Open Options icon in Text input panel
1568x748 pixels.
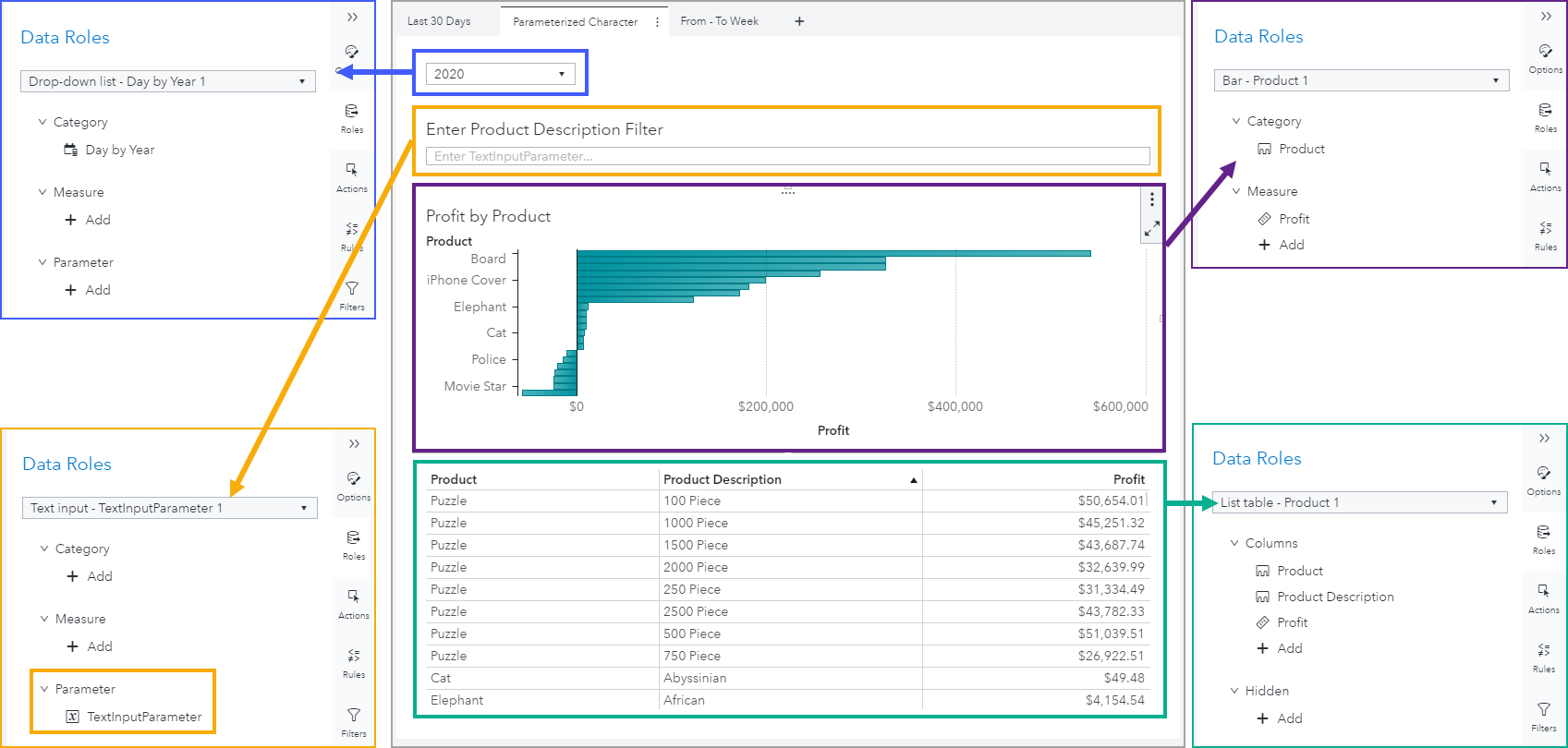(x=354, y=485)
